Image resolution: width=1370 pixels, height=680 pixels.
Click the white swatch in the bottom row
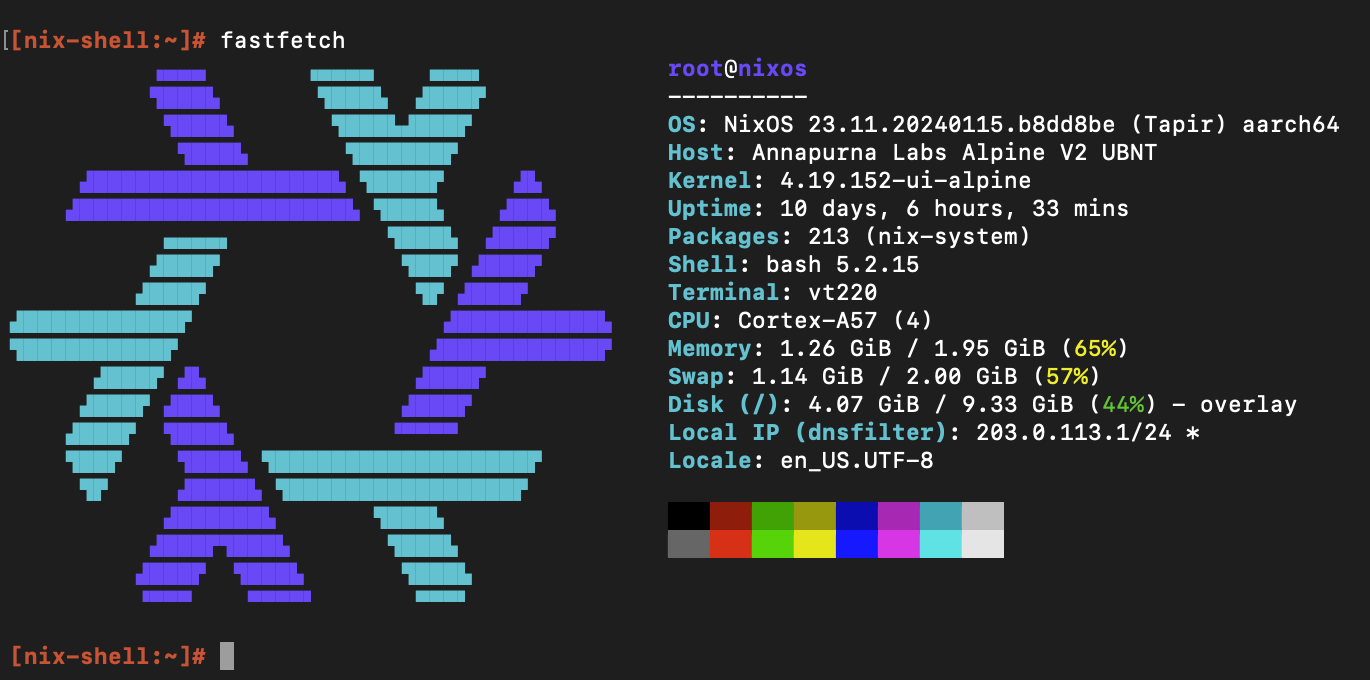point(982,544)
